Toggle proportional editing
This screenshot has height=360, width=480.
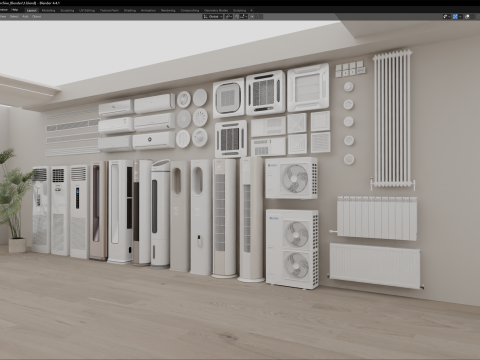click(x=252, y=16)
